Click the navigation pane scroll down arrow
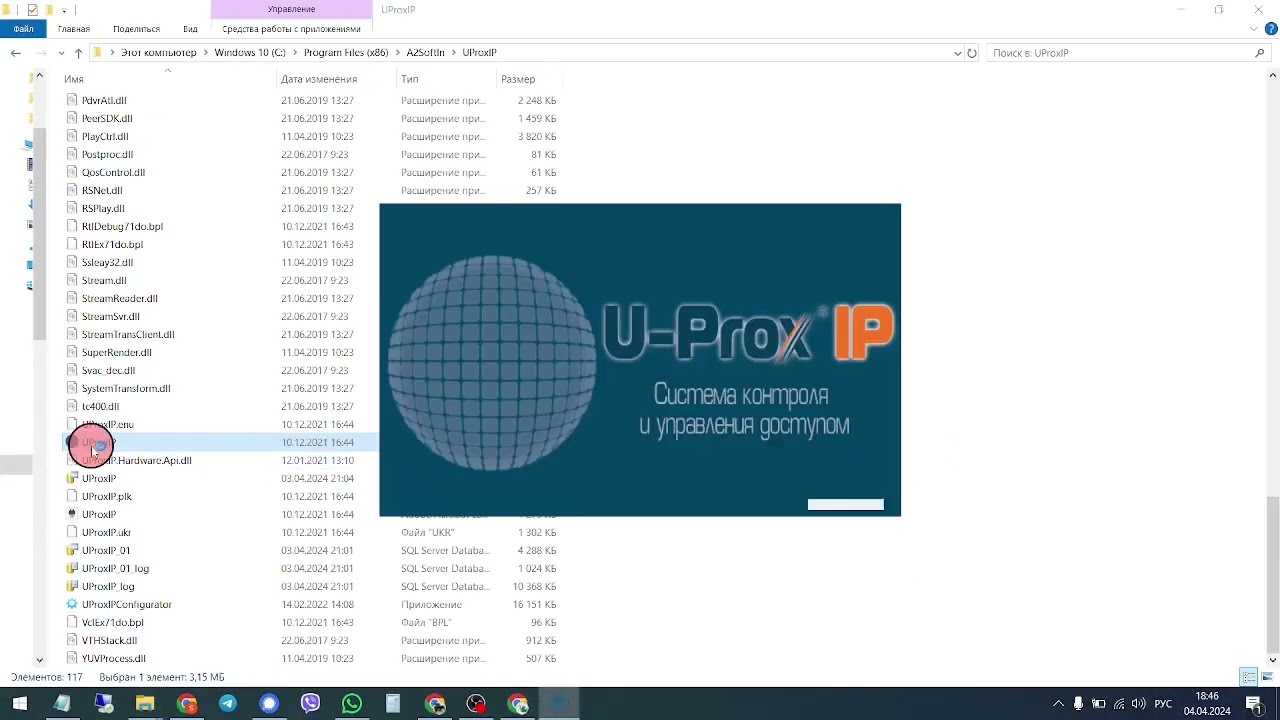Viewport: 1280px width, 720px height. click(x=39, y=660)
